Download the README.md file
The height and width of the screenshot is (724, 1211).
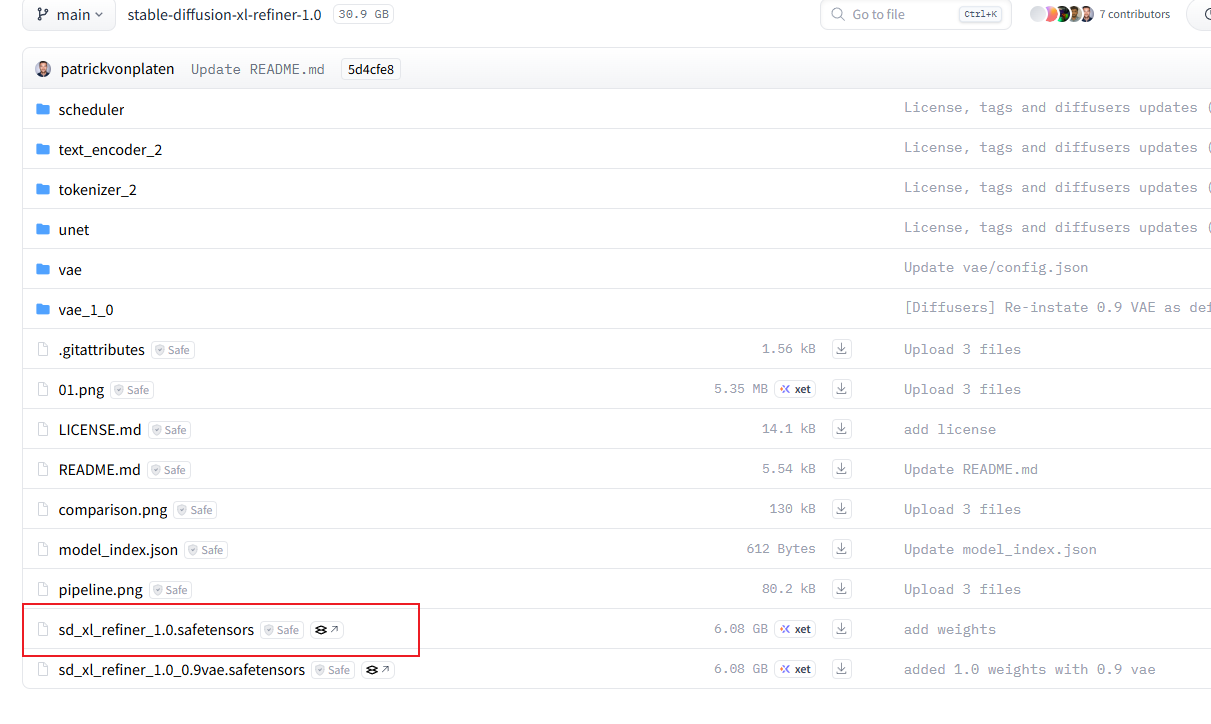click(842, 469)
